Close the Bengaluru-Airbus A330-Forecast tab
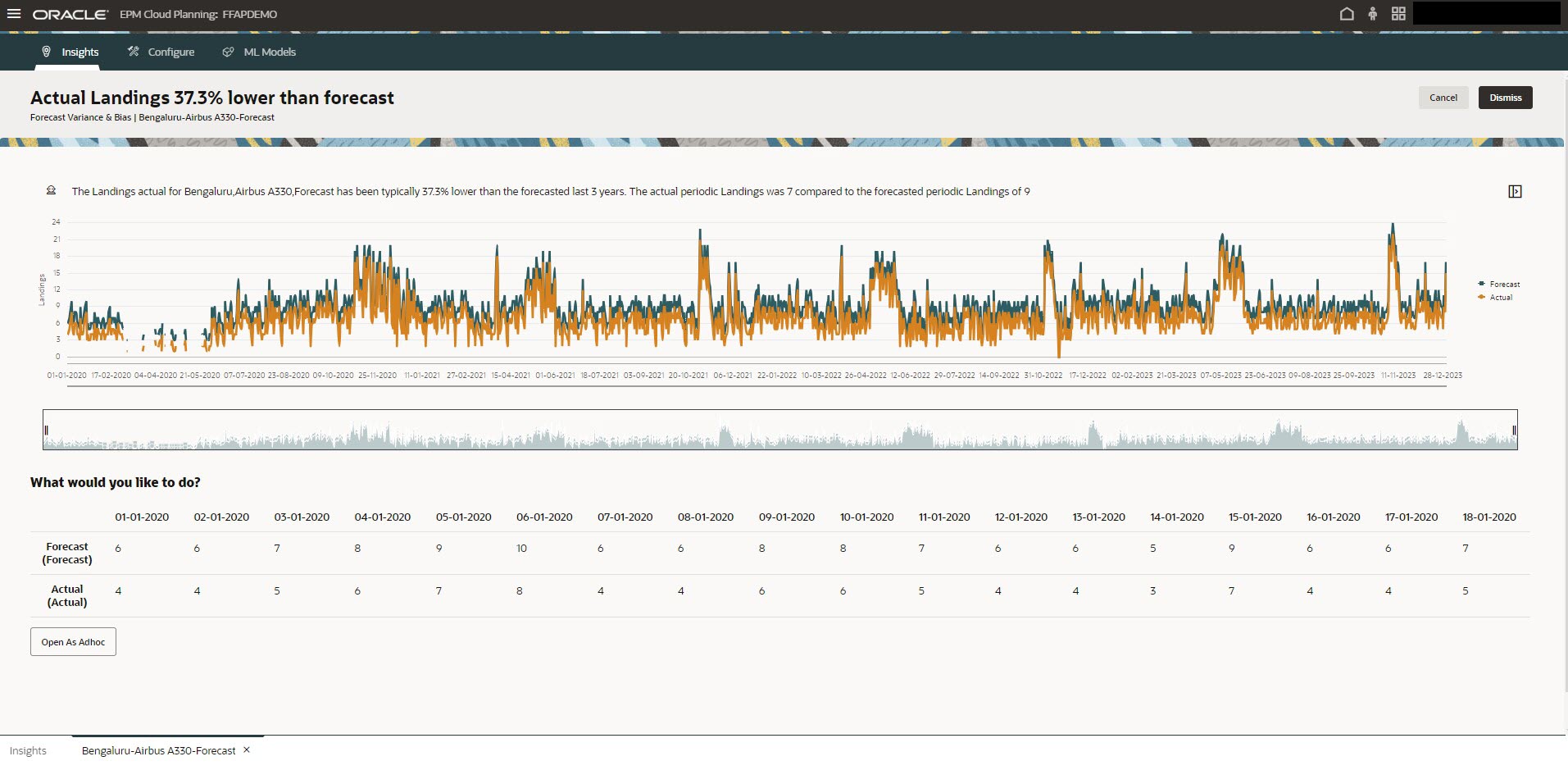The image size is (1568, 770). [247, 749]
